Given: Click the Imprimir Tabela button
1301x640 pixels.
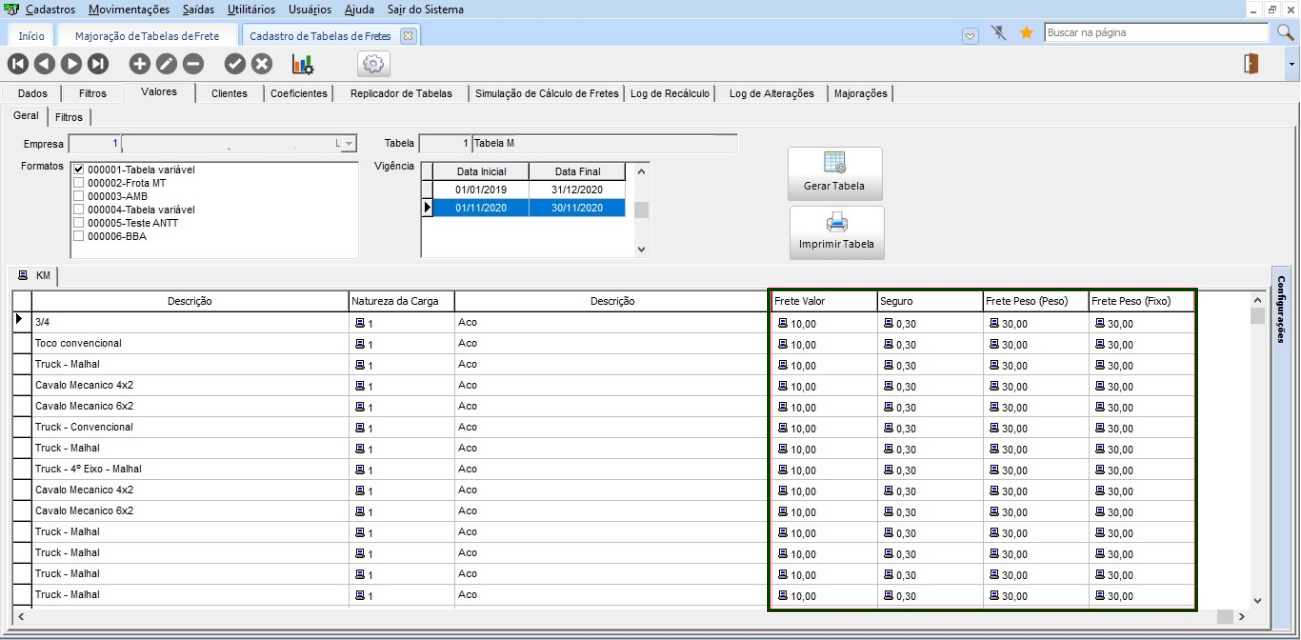Looking at the screenshot, I should pyautogui.click(x=836, y=232).
